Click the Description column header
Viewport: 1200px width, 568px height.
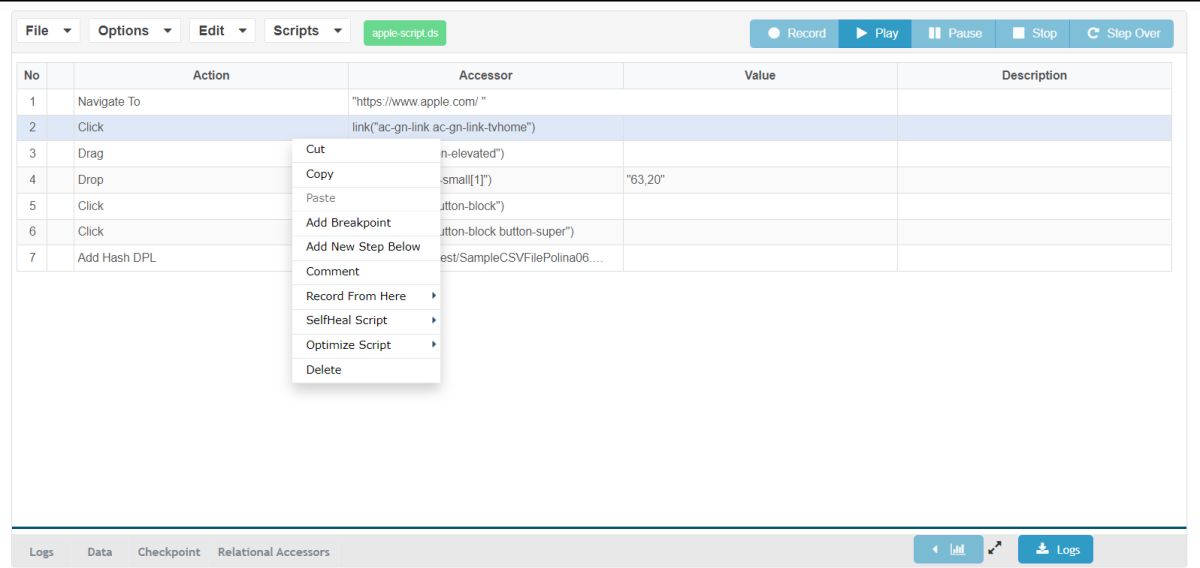pos(1034,76)
